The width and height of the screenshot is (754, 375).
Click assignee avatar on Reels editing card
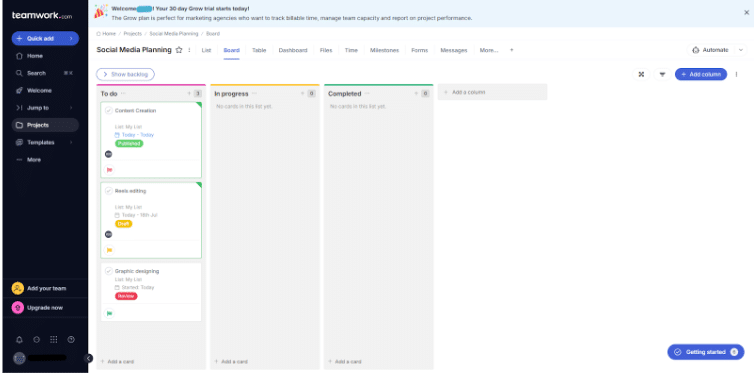[108, 234]
